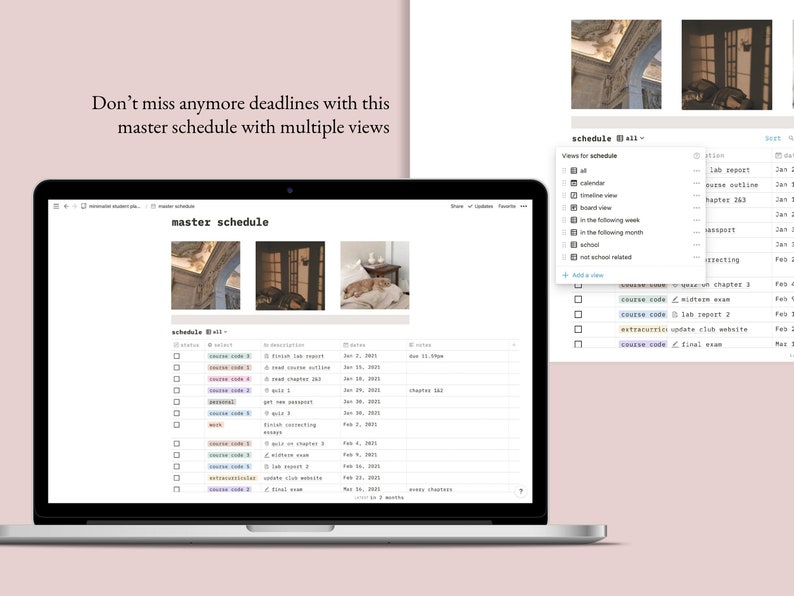The image size is (794, 596).
Task: Open options dots for not school related view
Action: [x=696, y=257]
